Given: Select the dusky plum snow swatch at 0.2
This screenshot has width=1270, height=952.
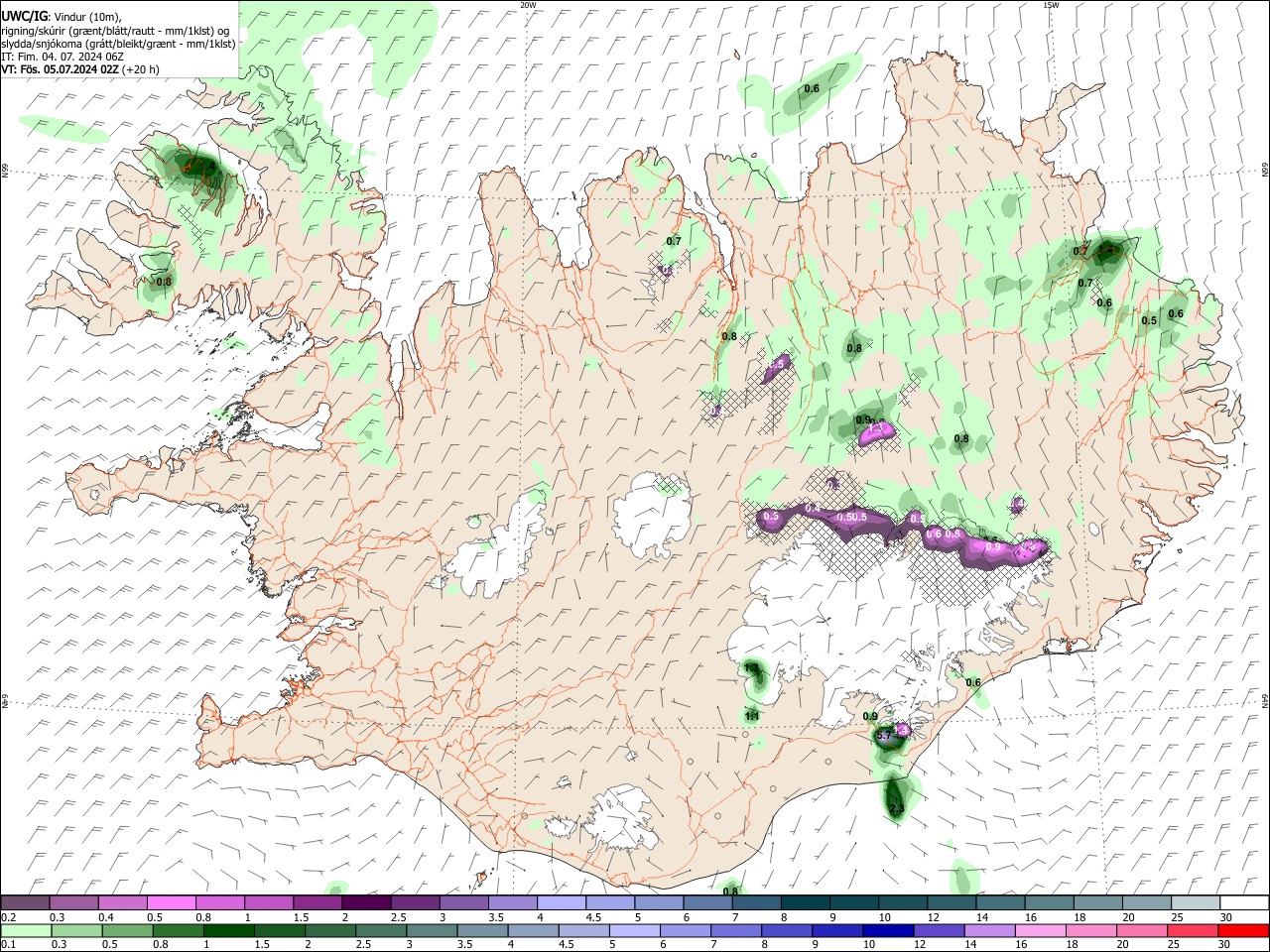Looking at the screenshot, I should [25, 903].
